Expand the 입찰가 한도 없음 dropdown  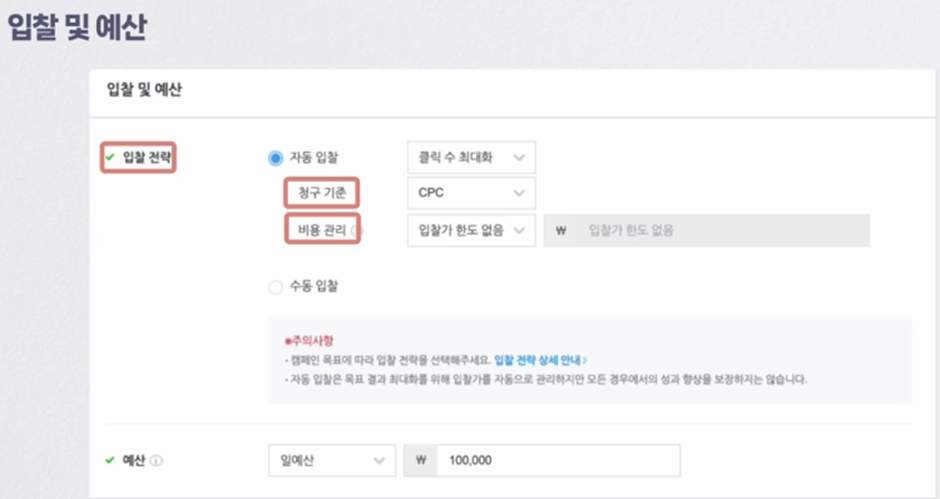471,230
